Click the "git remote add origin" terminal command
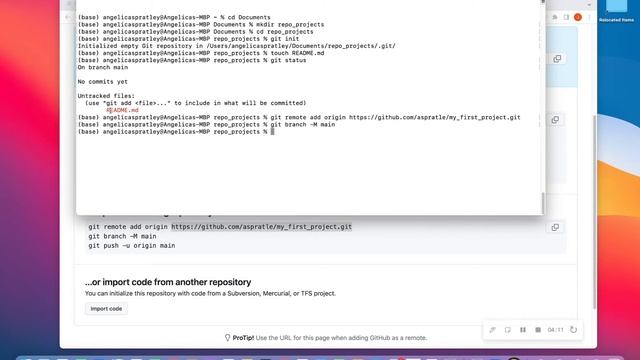This screenshot has width=640, height=360. tap(395, 118)
